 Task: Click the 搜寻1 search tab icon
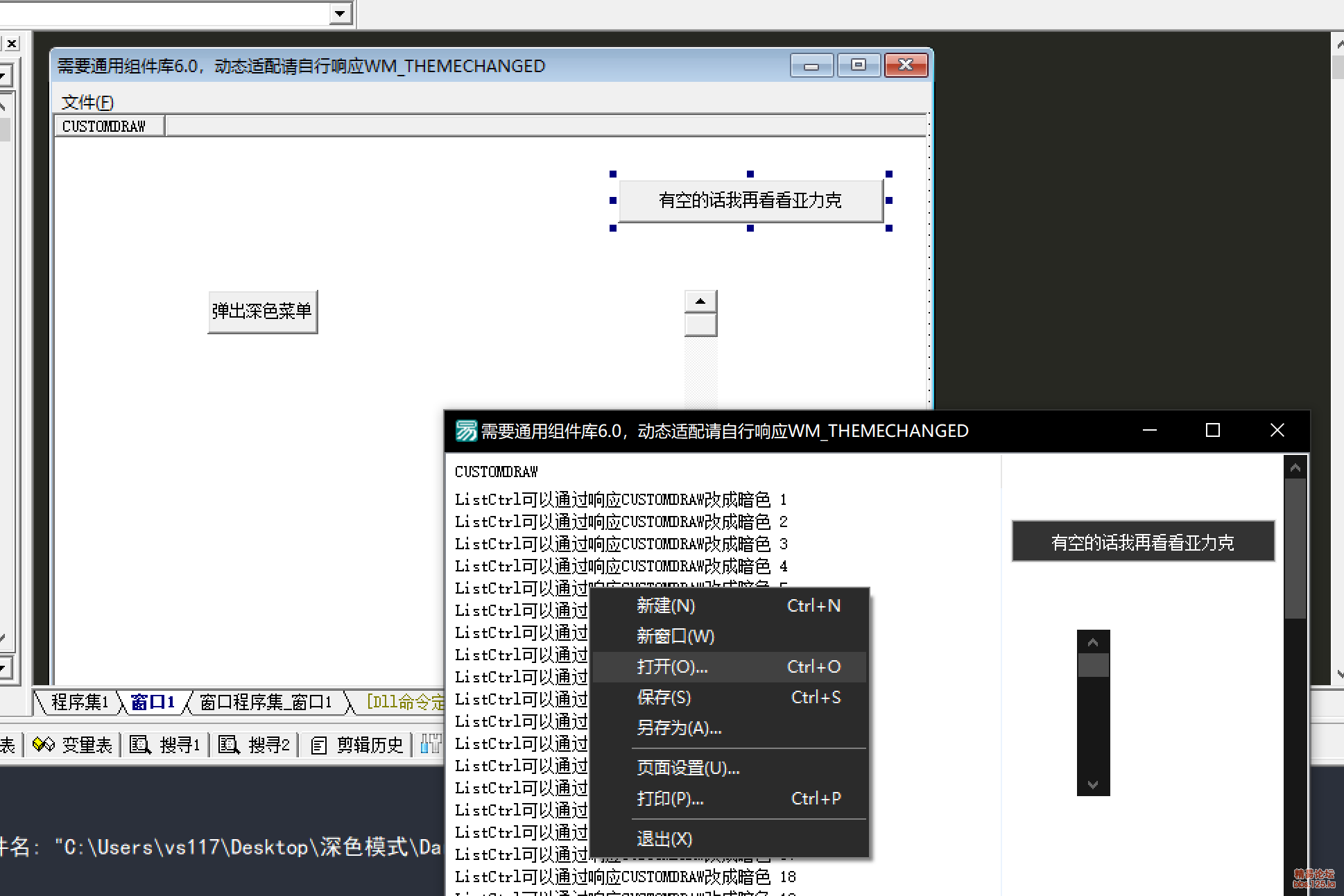(x=140, y=745)
